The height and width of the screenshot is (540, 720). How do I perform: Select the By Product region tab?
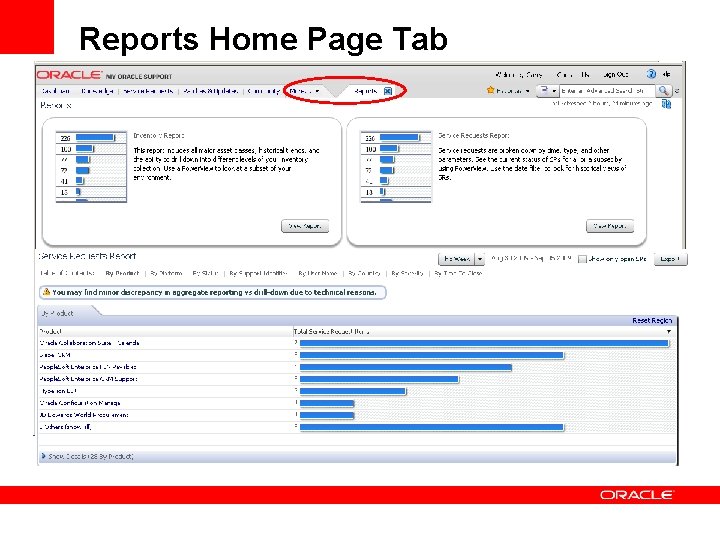click(x=58, y=313)
